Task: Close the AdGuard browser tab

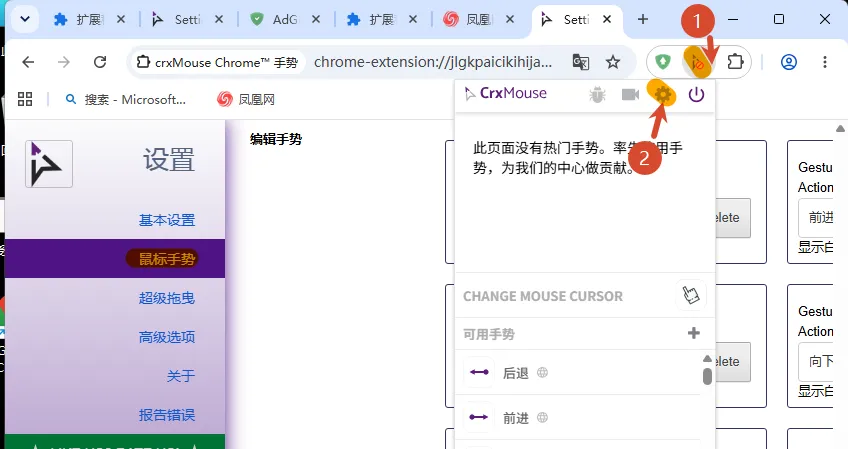Action: point(316,20)
